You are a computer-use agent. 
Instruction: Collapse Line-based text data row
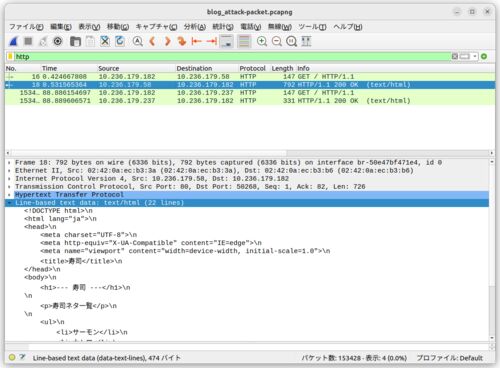[x=9, y=203]
